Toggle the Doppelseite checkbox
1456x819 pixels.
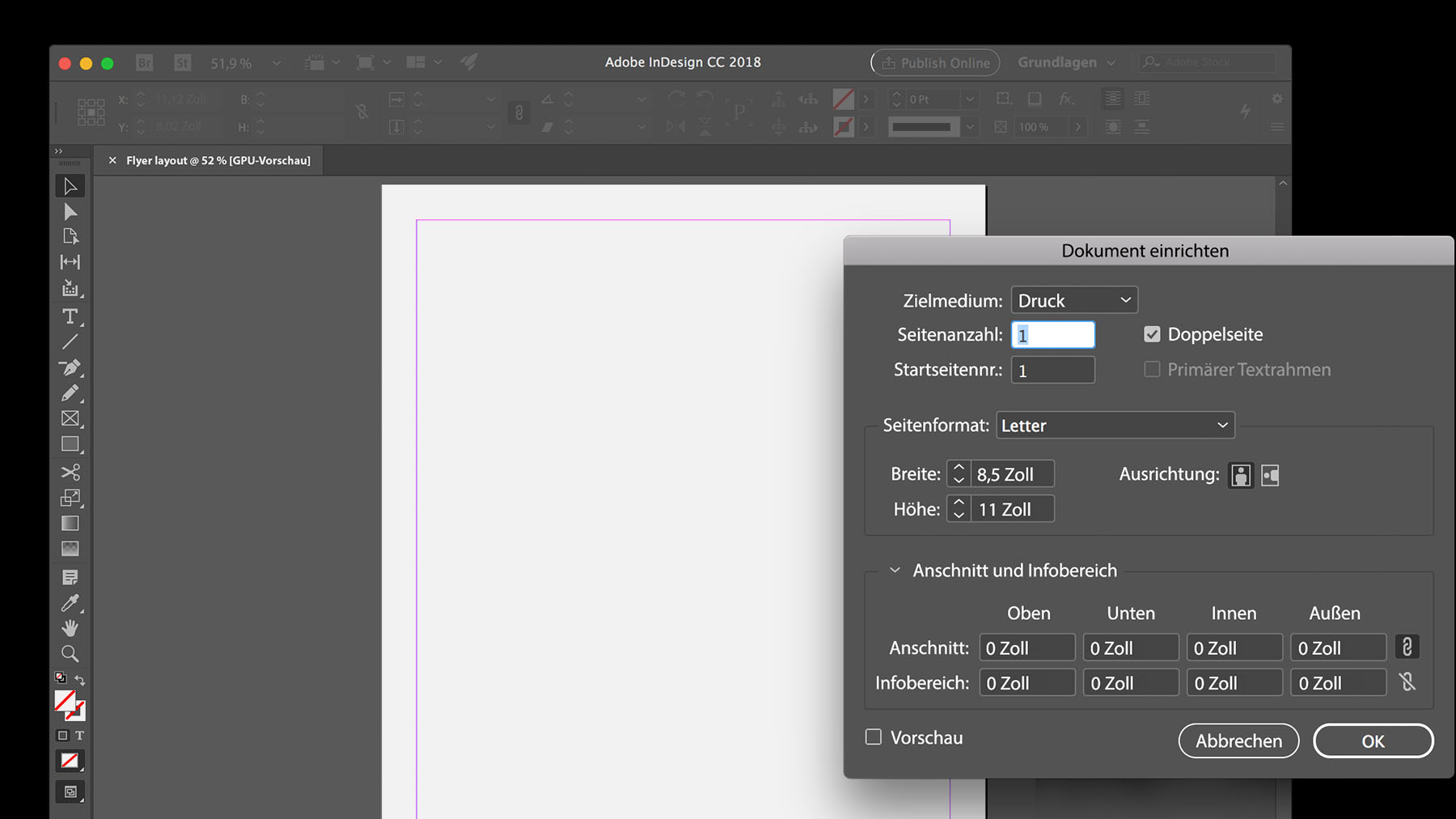1152,334
